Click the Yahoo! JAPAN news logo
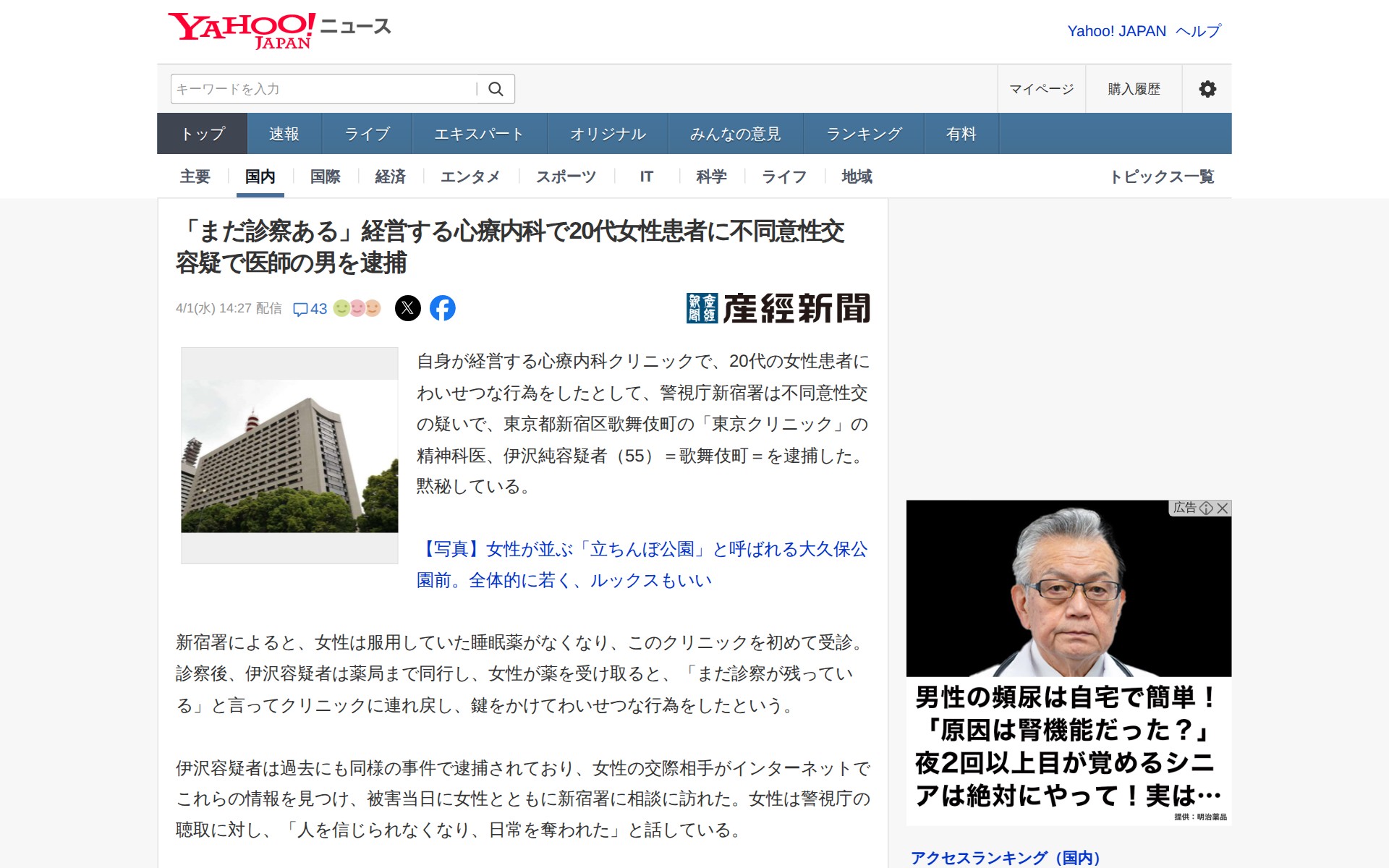1389x868 pixels. coord(279,30)
